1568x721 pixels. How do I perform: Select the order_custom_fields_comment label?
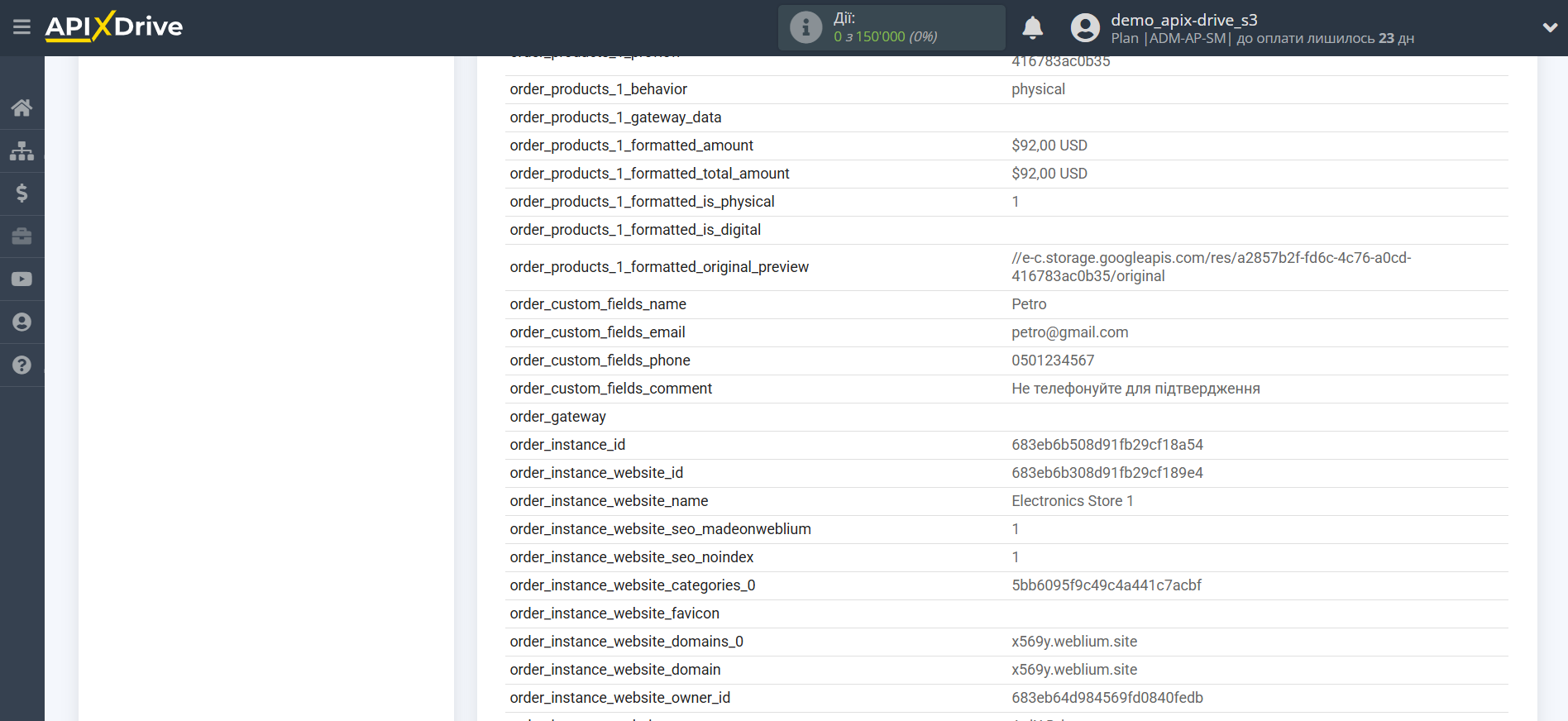610,389
